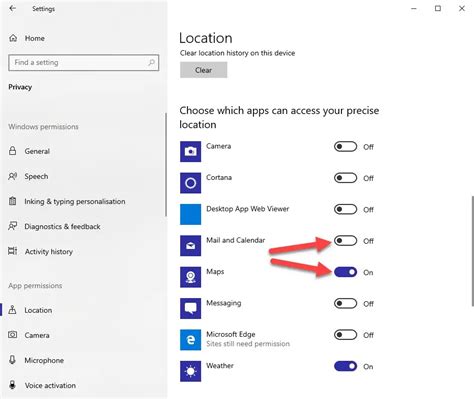Viewport: 474px width, 399px height.
Task: Click the Camera icon in sidebar
Action: point(13,335)
